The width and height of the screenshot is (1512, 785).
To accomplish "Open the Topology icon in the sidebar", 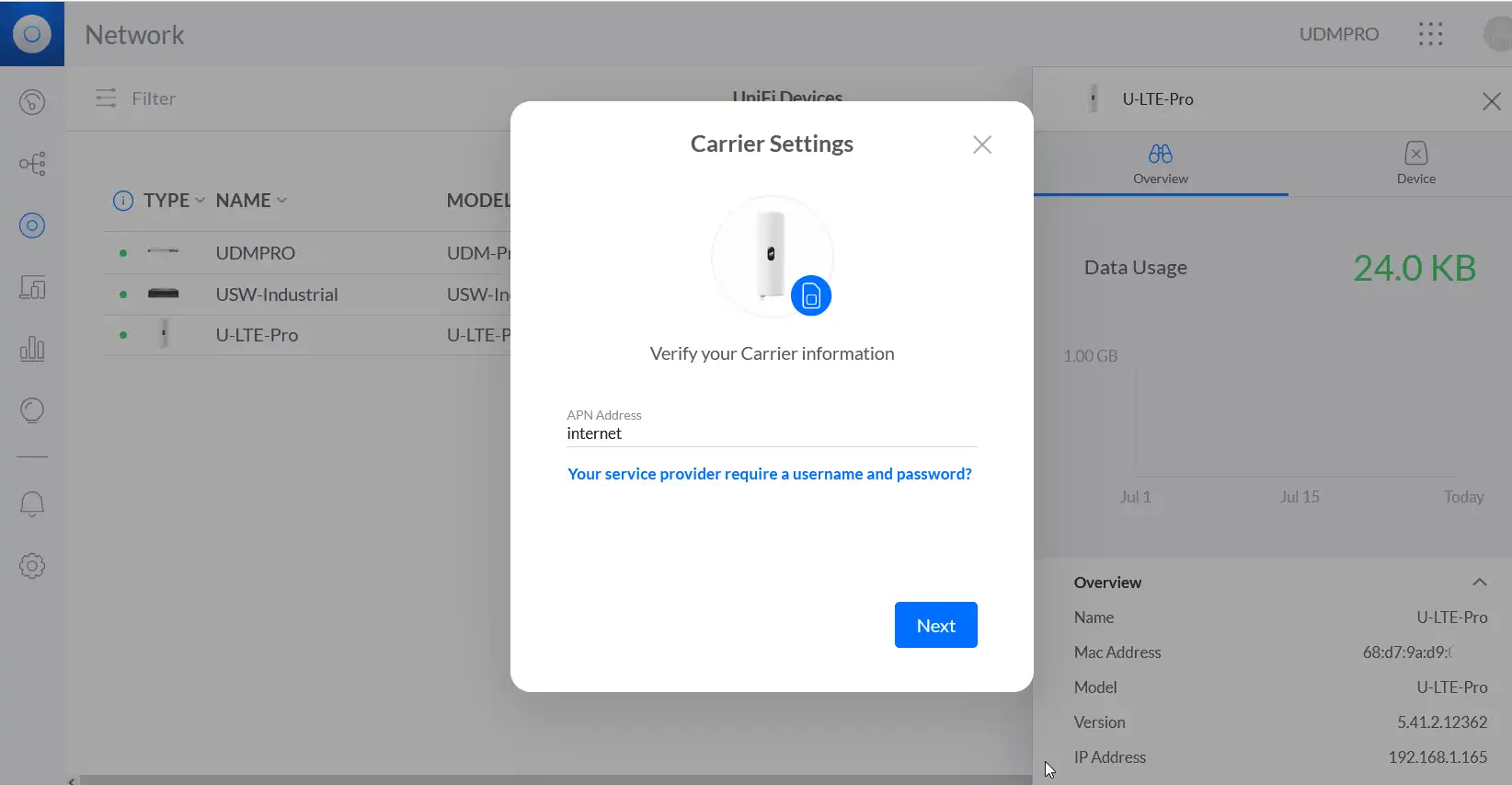I will (32, 164).
